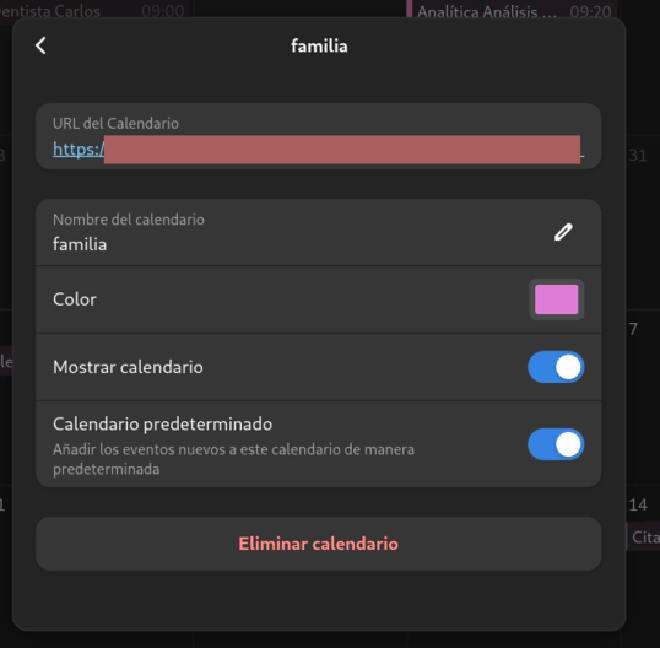Select day 14 in the background calendar

(x=638, y=504)
